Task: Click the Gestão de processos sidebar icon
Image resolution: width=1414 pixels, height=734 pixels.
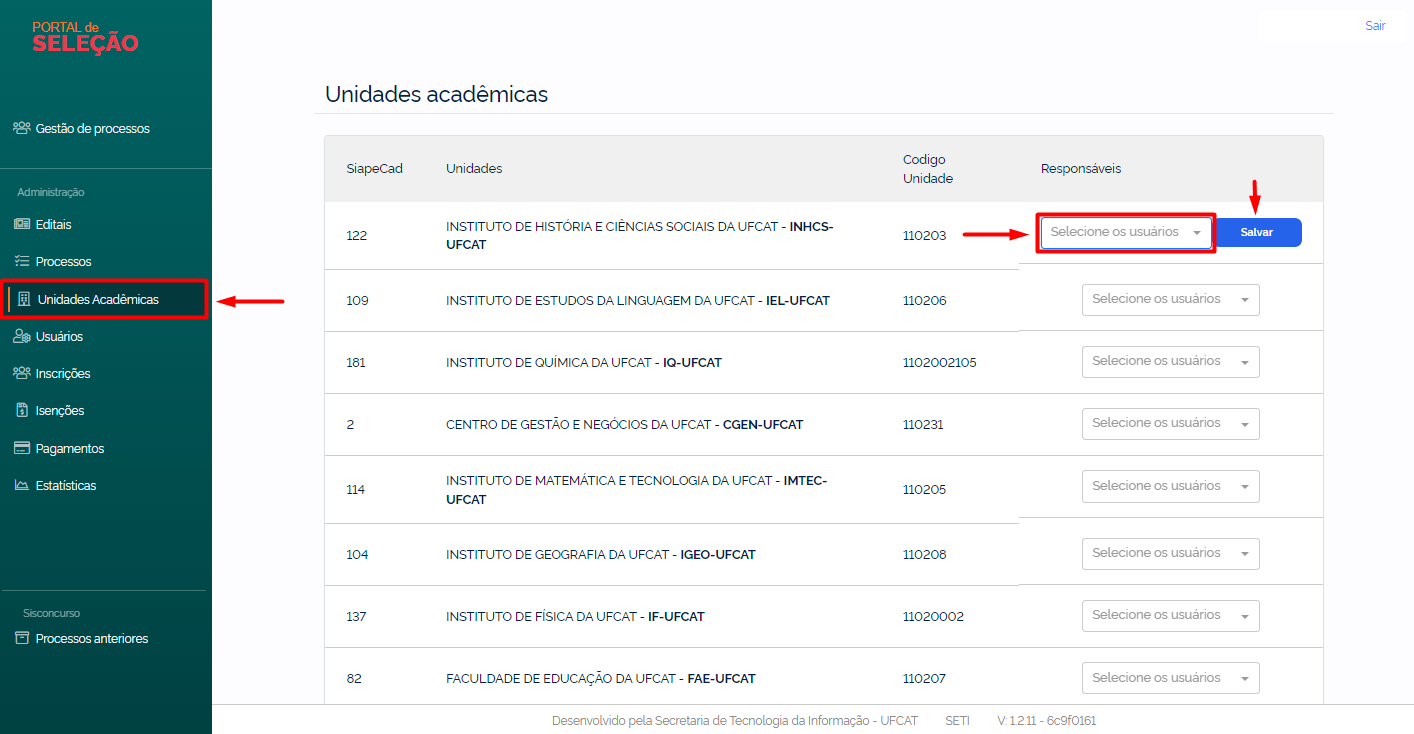Action: 22,128
